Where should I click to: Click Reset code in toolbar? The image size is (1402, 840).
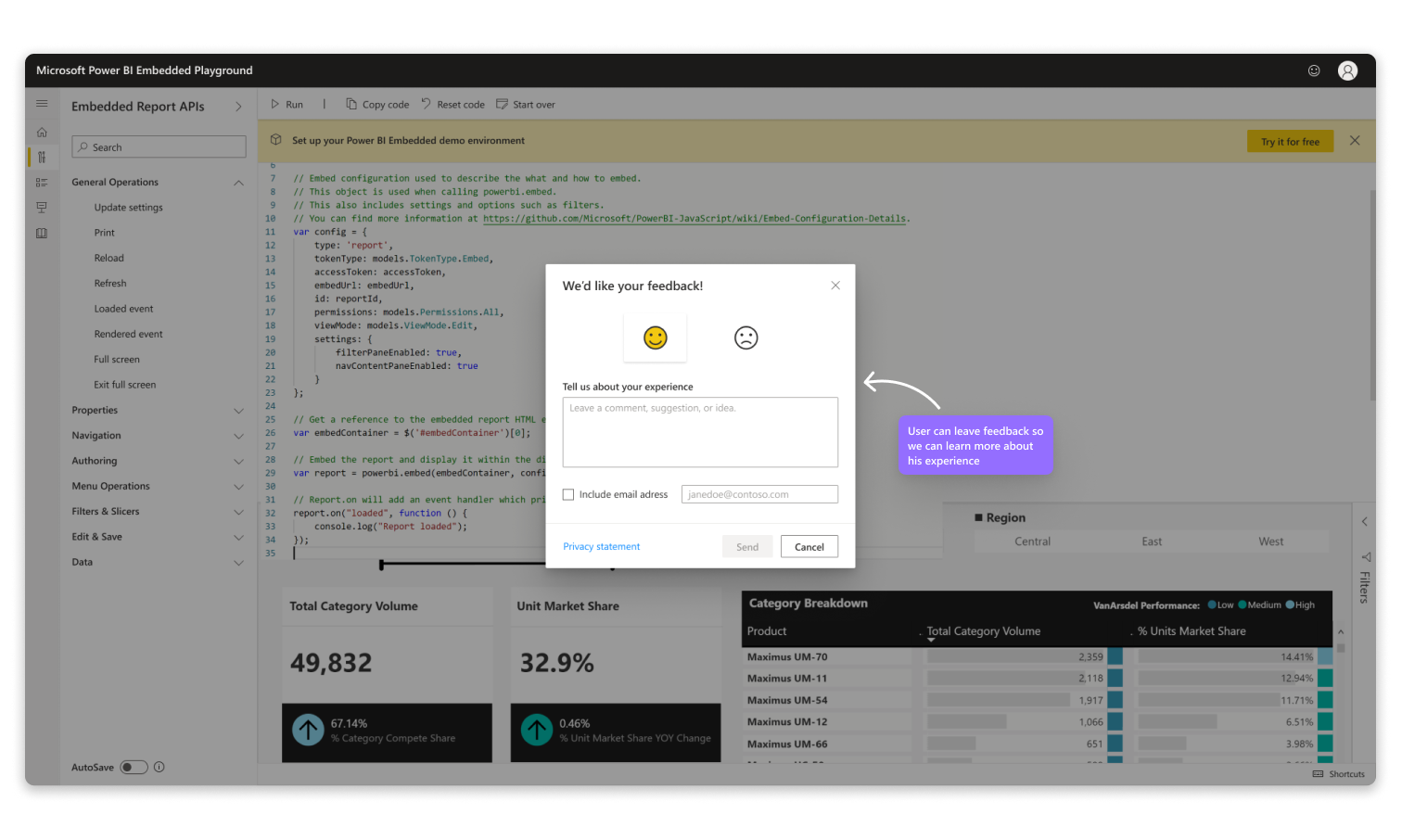coord(452,105)
